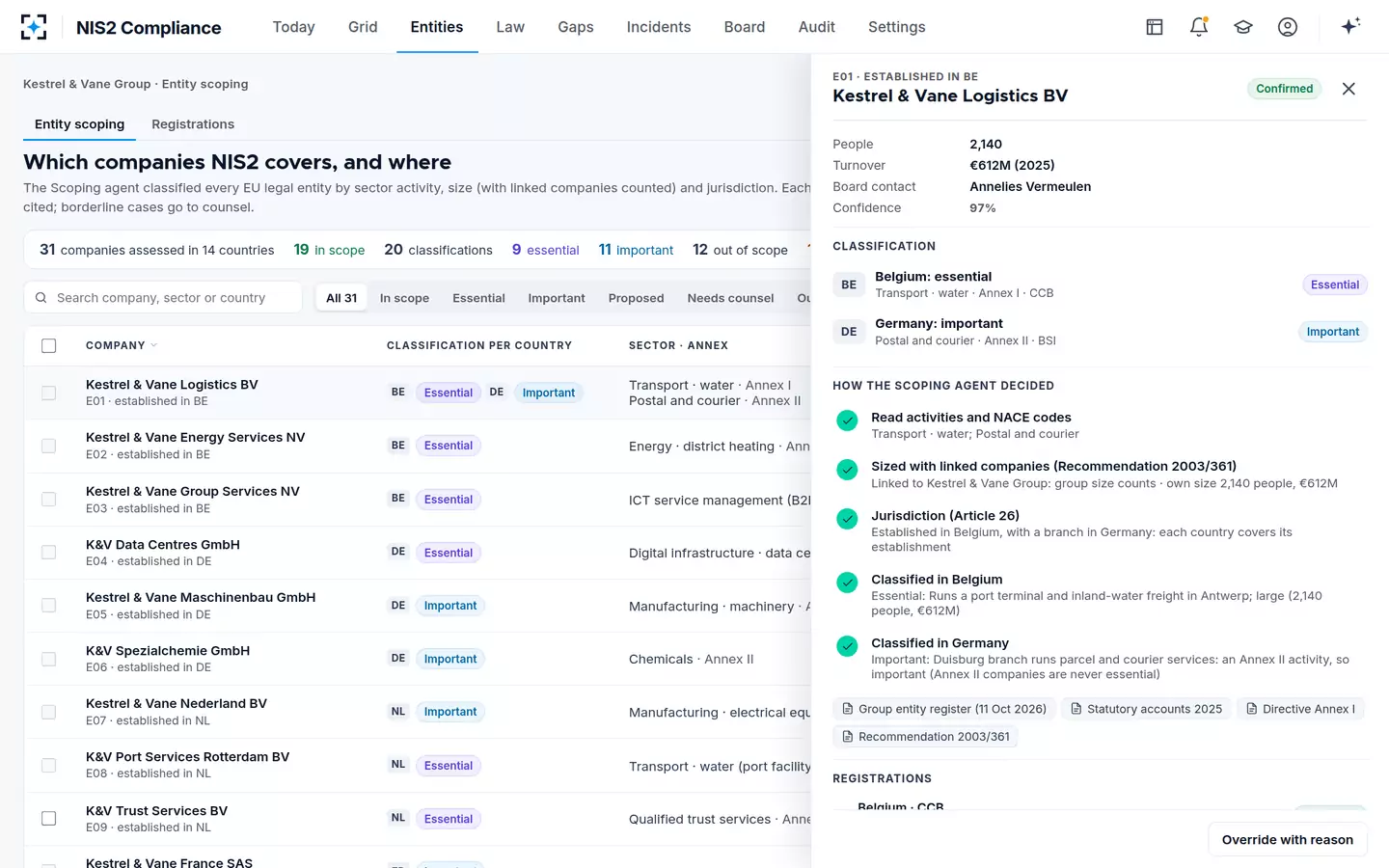The image size is (1389, 868).
Task: Select Kestrel & Vane Nederland BV checkbox
Action: pos(49,712)
